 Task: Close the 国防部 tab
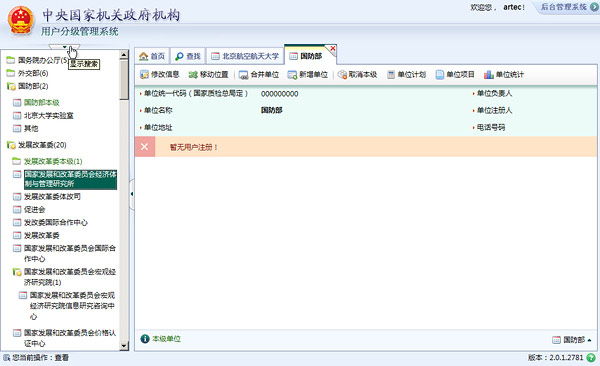coord(333,48)
